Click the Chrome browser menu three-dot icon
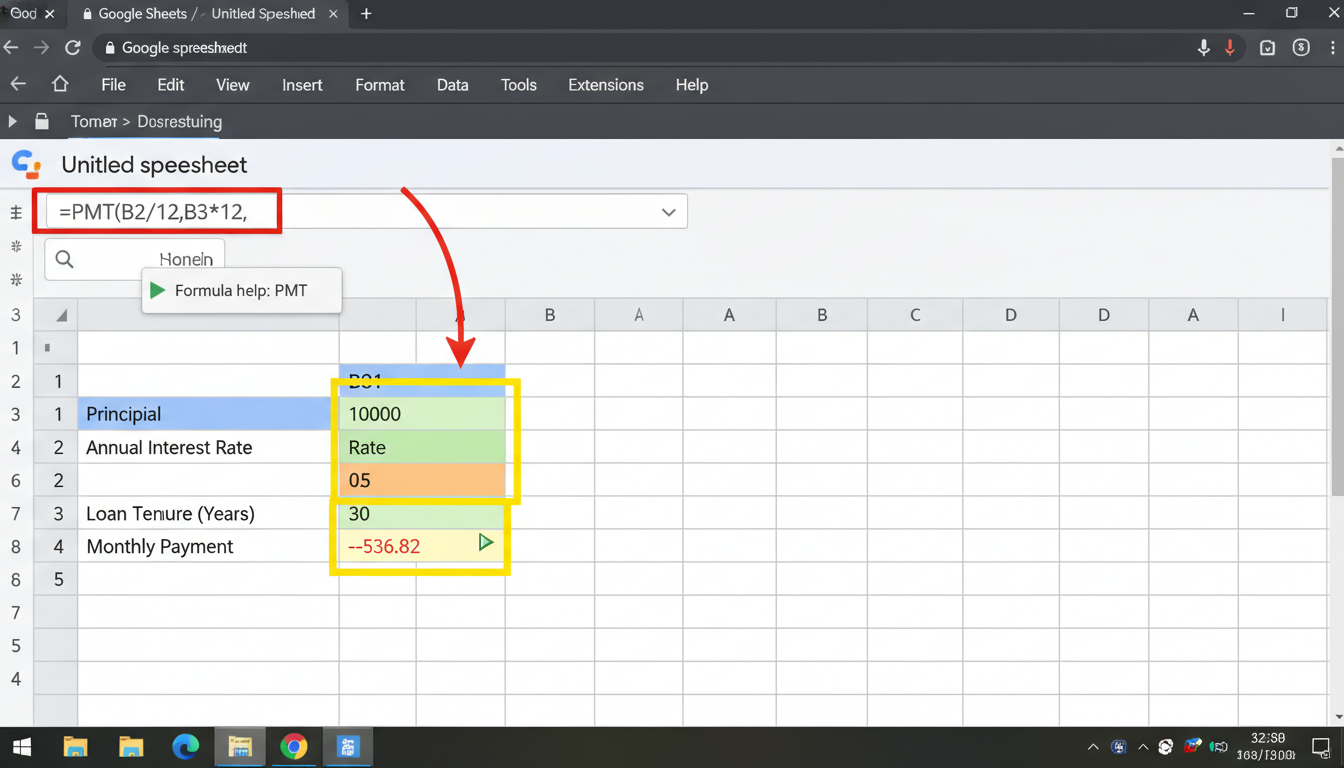Viewport: 1344px width, 768px height. point(1332,47)
